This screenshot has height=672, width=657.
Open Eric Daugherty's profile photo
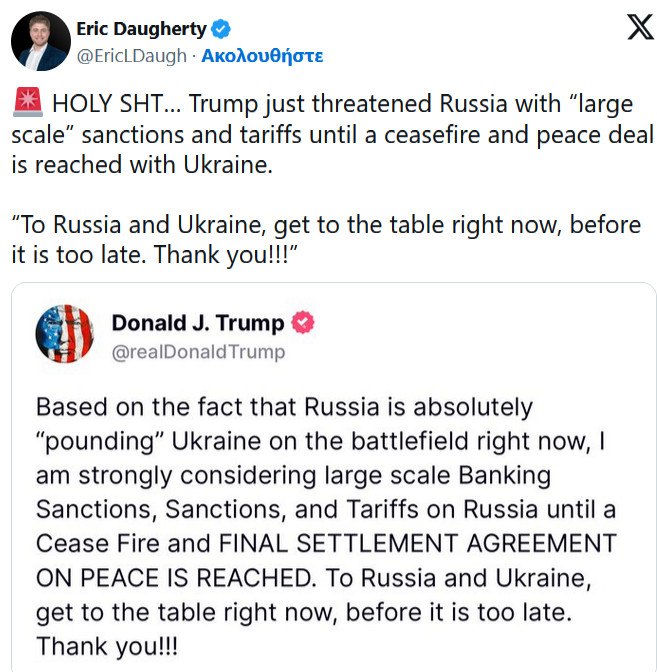(x=40, y=41)
